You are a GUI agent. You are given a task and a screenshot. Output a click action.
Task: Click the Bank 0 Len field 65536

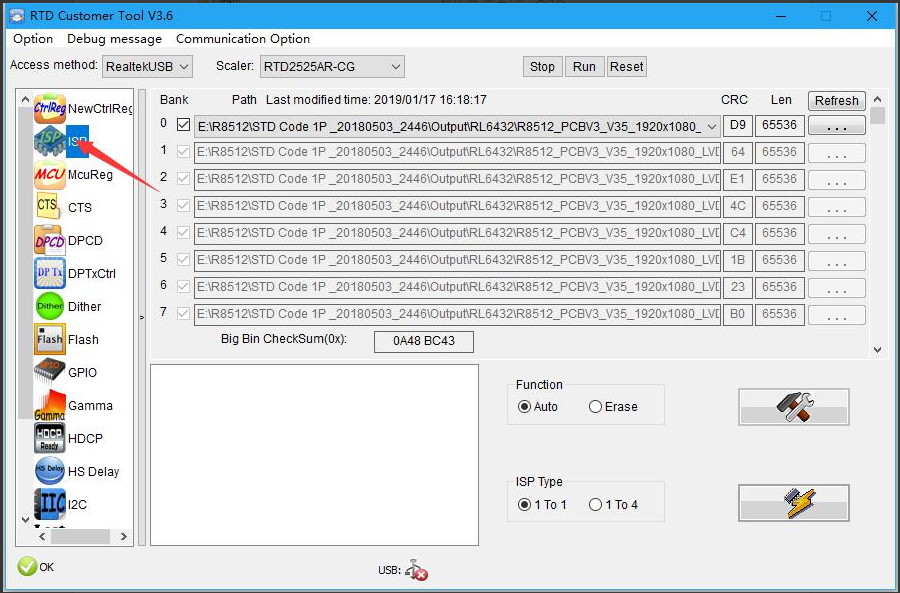pos(779,125)
